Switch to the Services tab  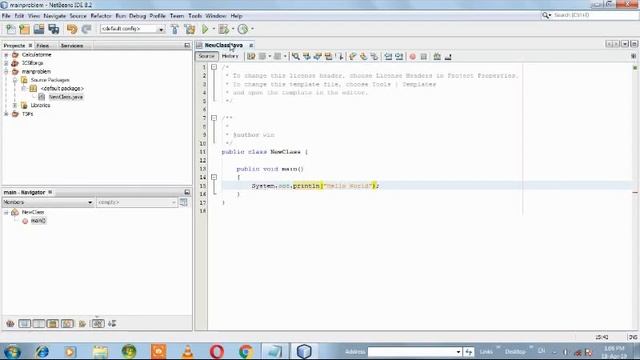pos(72,46)
